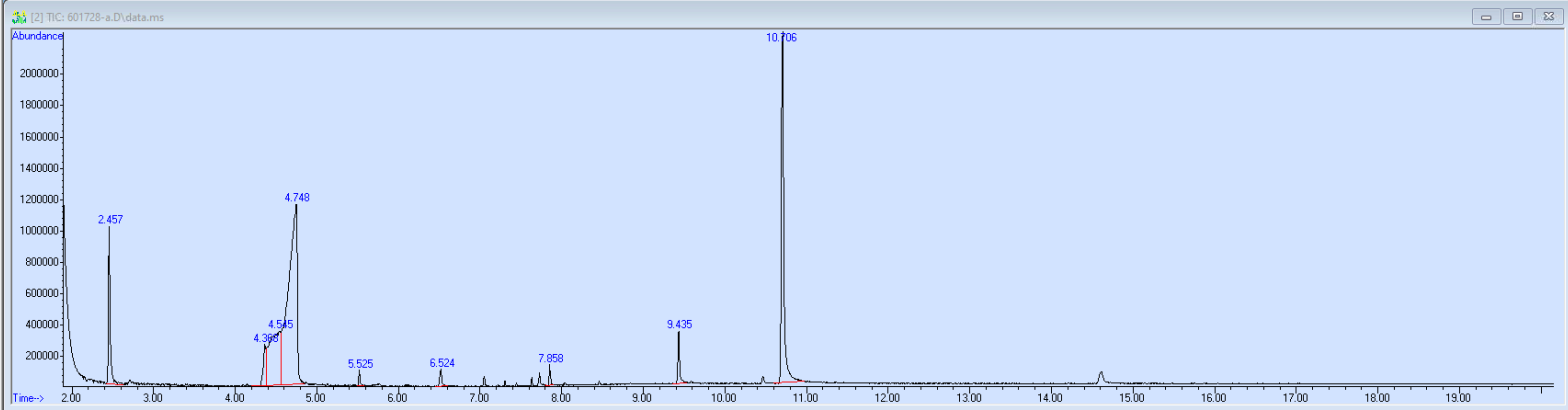The image size is (1568, 410).
Task: Click the 19.00 time axis label
Action: point(1459,398)
